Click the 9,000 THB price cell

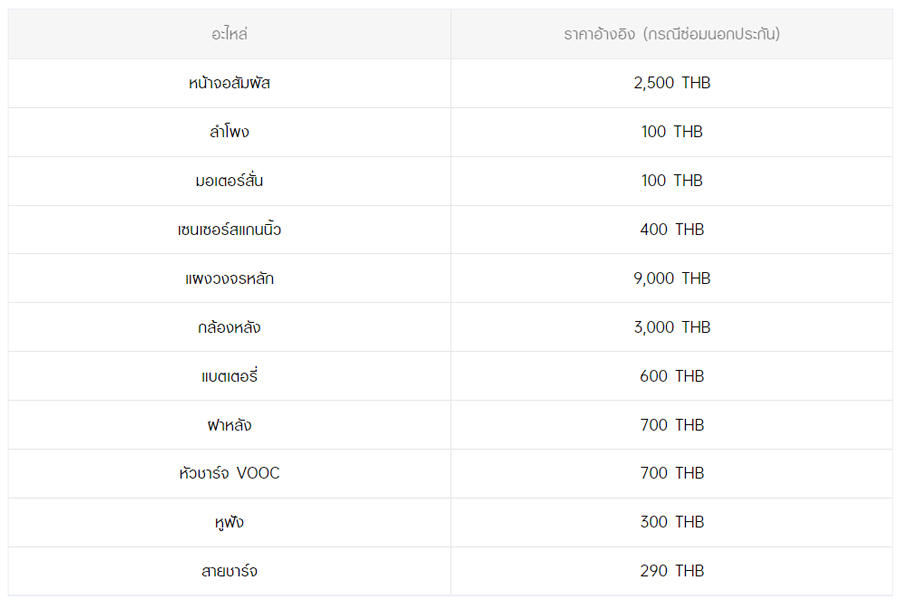click(x=671, y=279)
